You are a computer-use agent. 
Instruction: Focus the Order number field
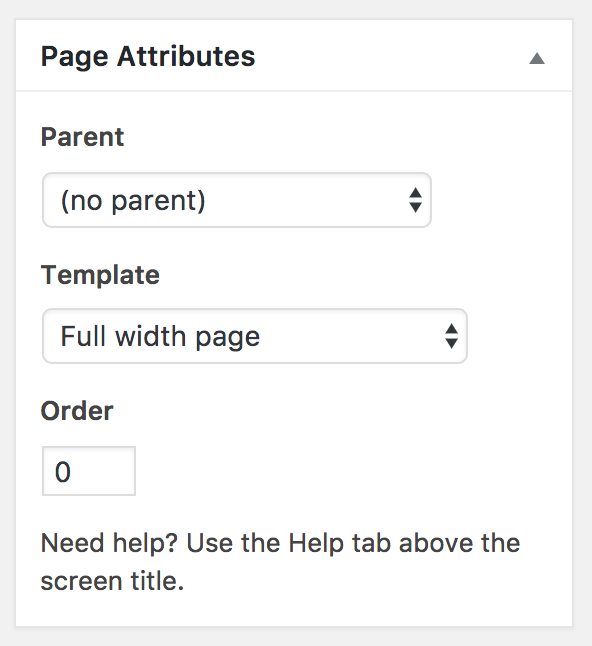coord(89,471)
